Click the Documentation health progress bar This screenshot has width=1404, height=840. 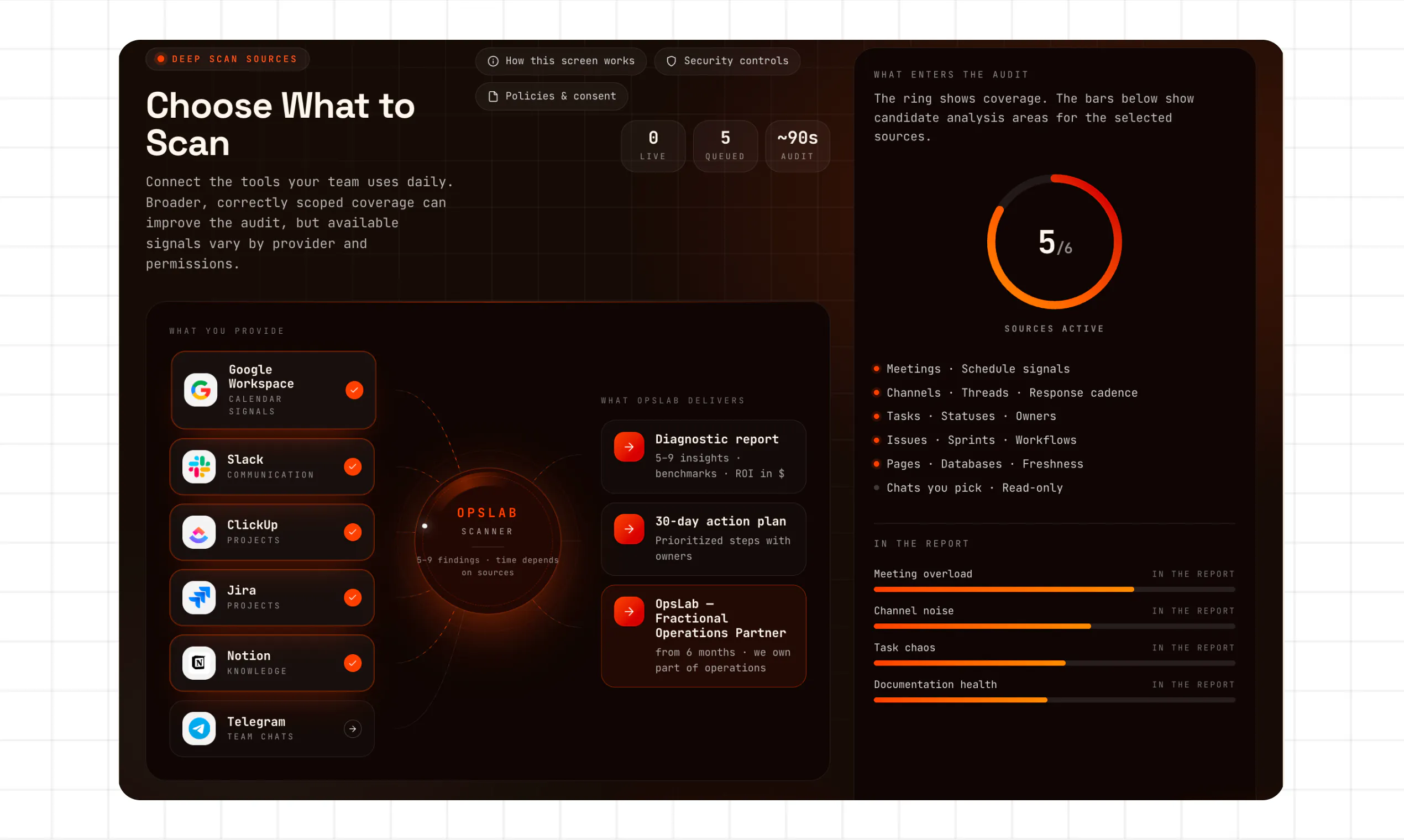point(1055,700)
